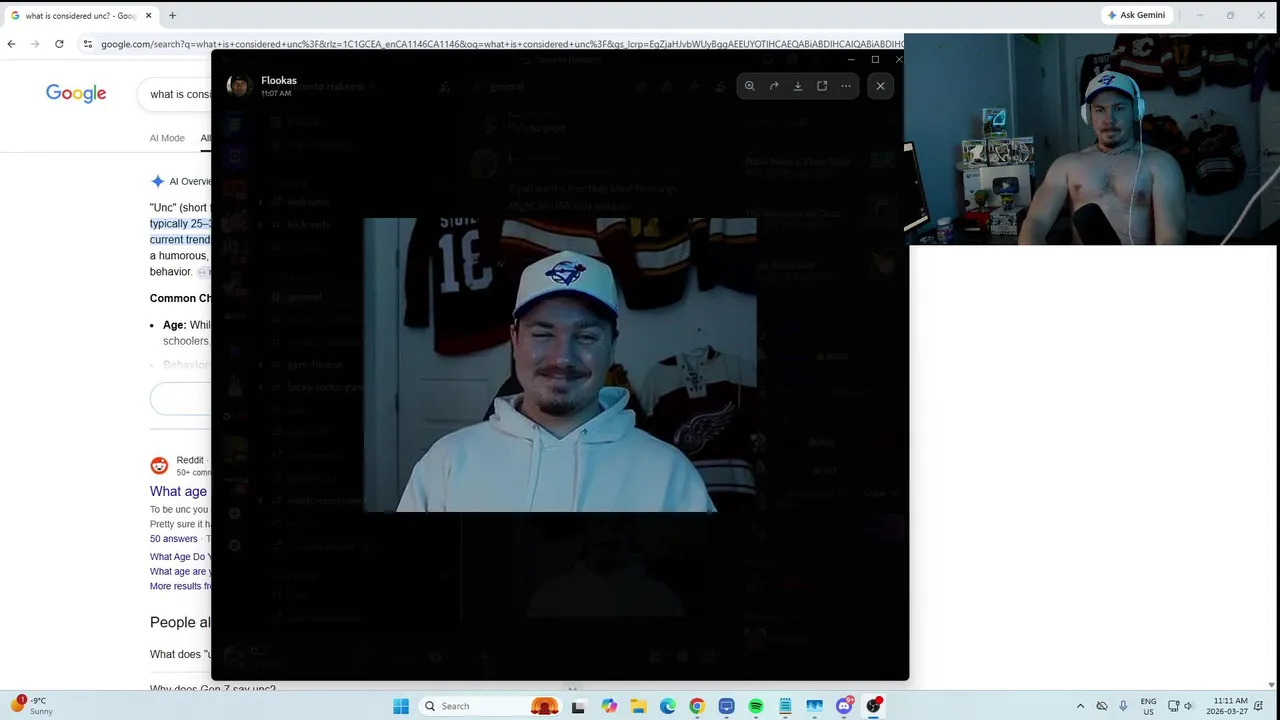The width and height of the screenshot is (1280, 720).
Task: Open Spotify from the taskbar
Action: [x=756, y=706]
